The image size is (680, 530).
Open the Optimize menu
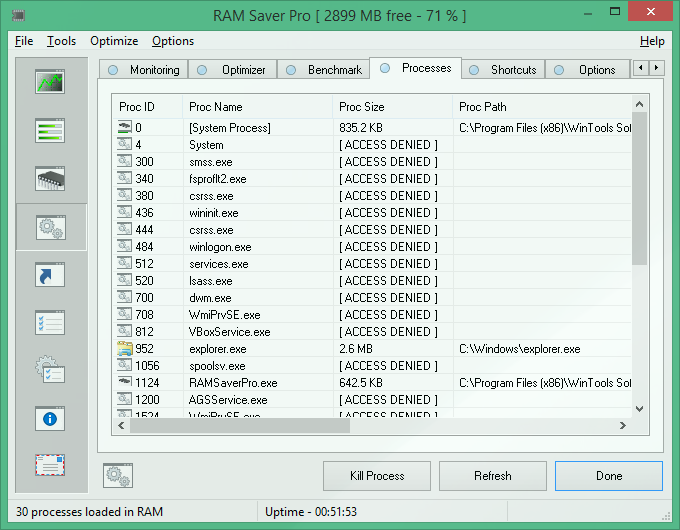pyautogui.click(x=114, y=41)
